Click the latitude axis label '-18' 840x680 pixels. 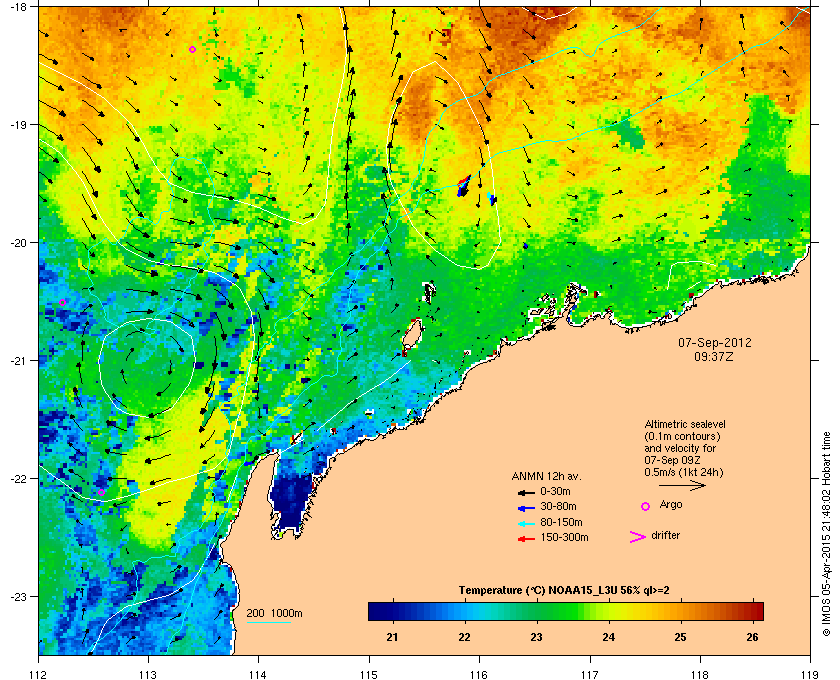(19, 6)
